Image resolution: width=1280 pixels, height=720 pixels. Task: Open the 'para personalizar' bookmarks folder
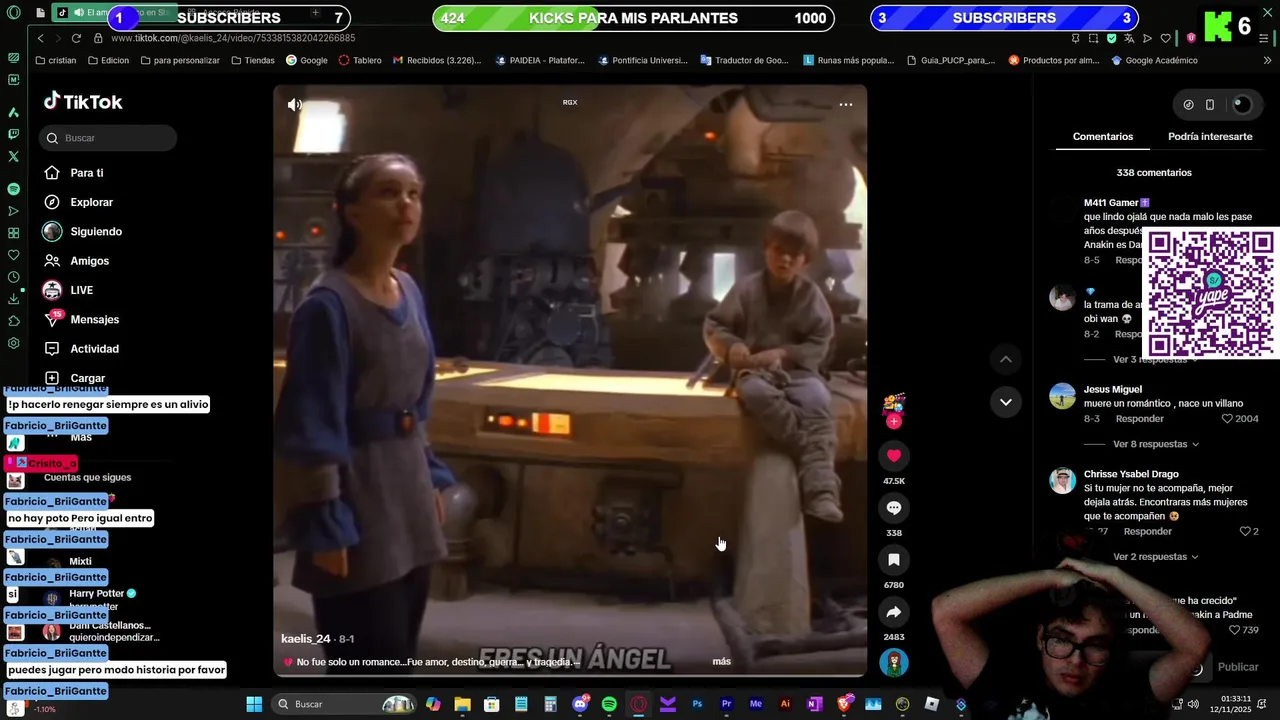[180, 60]
